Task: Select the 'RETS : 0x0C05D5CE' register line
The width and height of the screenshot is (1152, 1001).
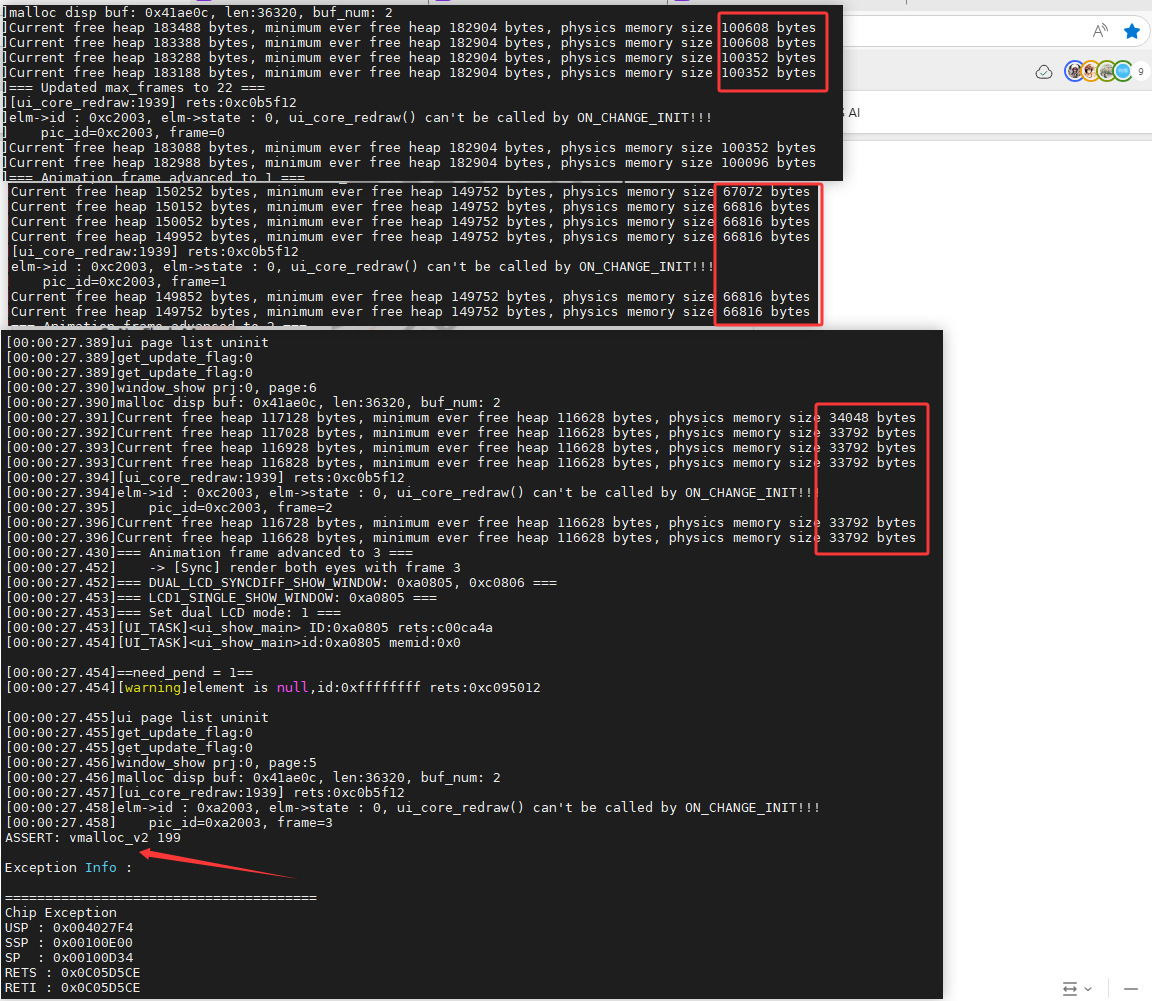Action: [x=72, y=973]
